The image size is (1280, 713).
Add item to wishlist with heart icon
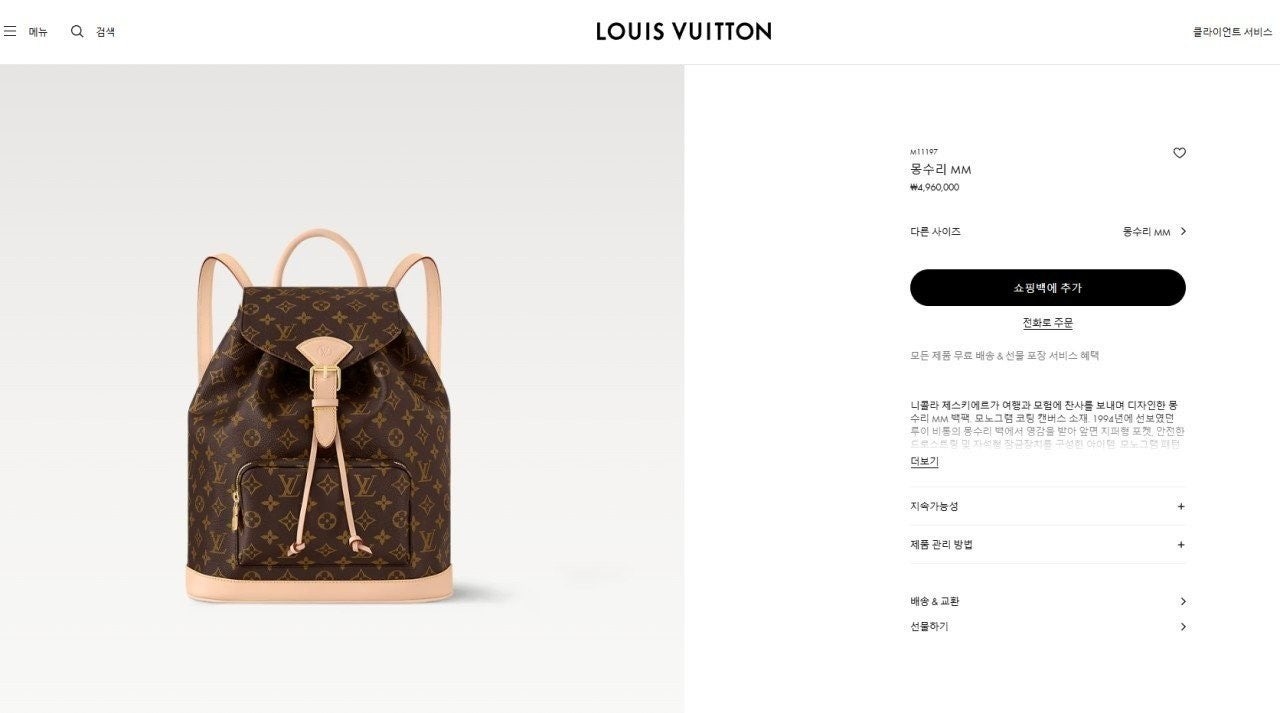click(x=1179, y=153)
